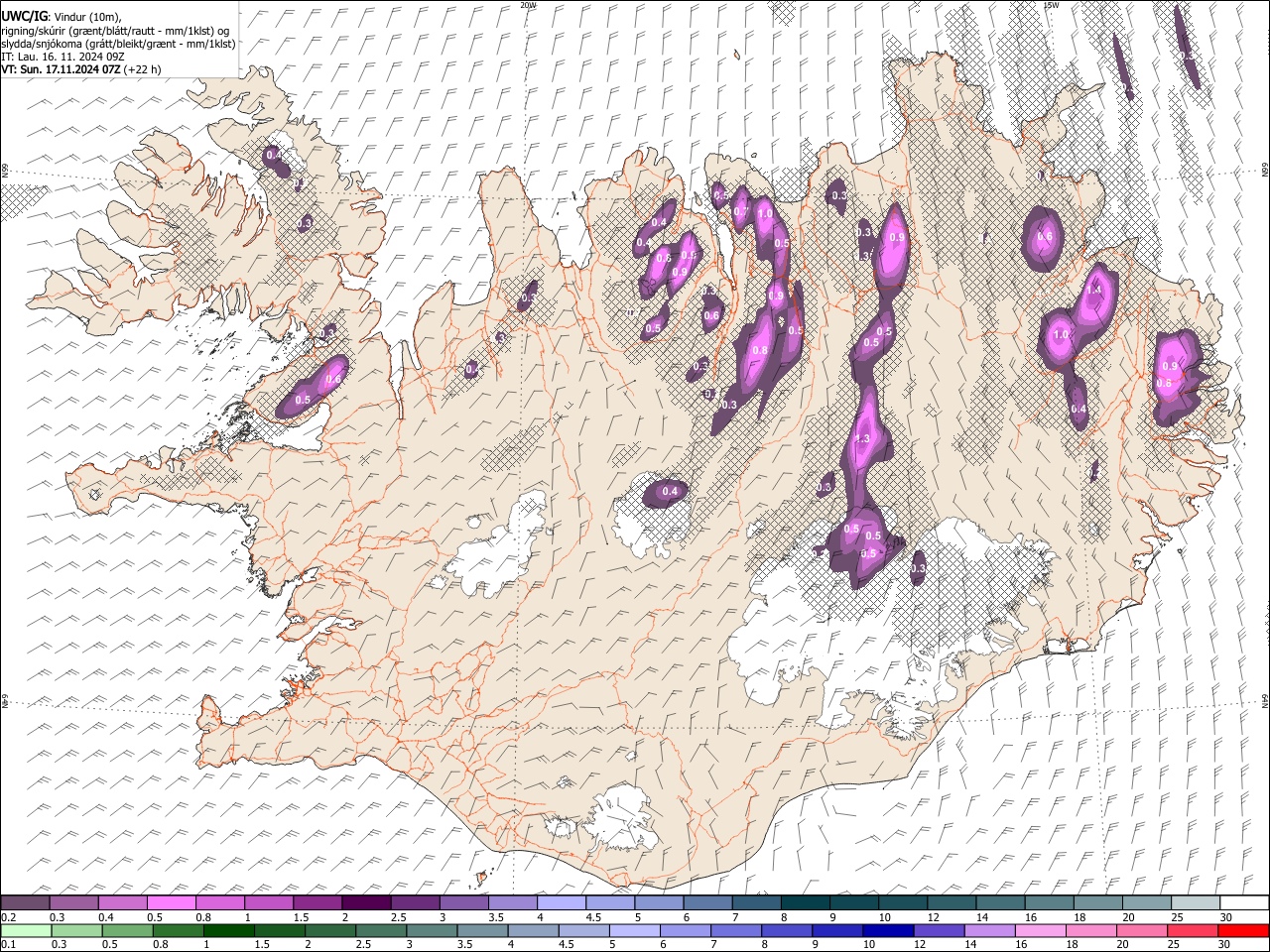The image size is (1270, 952).
Task: Click the pale grey 25–30 snow legend swatch
Action: click(1194, 902)
